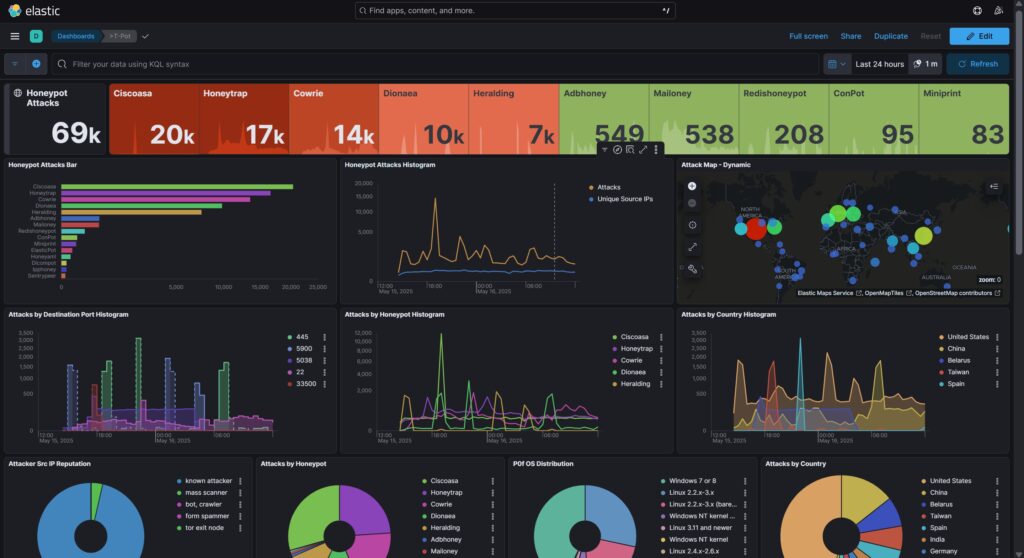This screenshot has width=1024, height=558.
Task: Open Attack Map tools wrench icon
Action: [692, 269]
